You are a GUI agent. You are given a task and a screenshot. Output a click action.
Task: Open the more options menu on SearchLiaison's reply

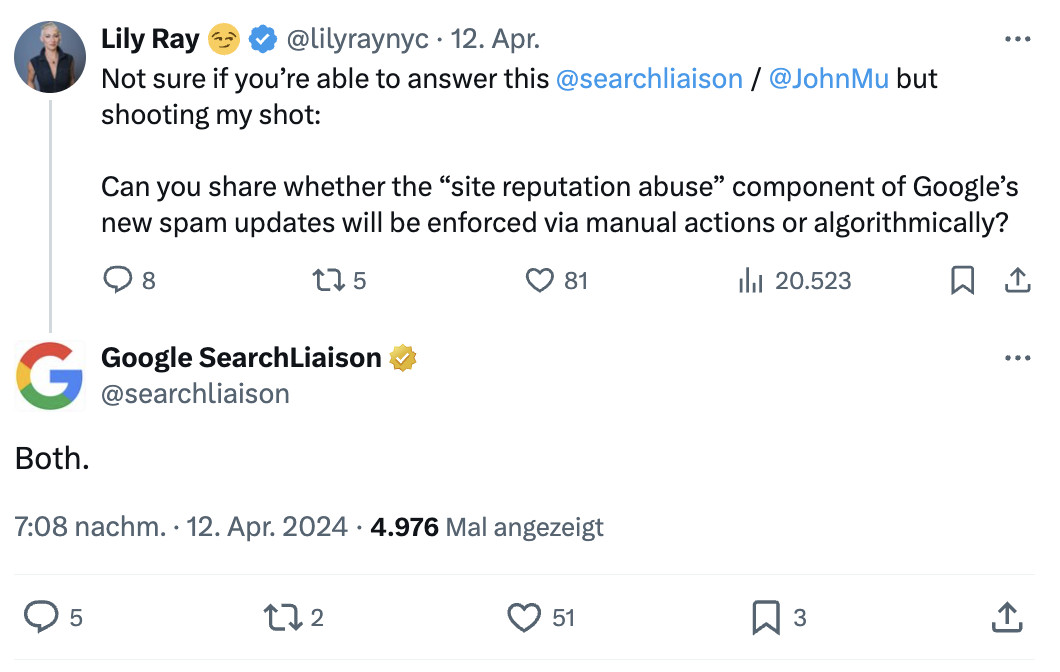pos(1018,357)
